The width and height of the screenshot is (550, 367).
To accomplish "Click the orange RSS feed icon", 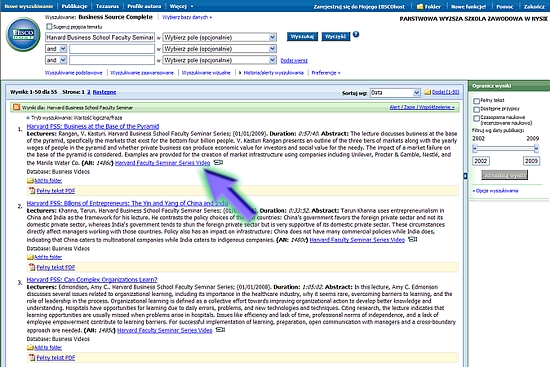I will point(16,107).
